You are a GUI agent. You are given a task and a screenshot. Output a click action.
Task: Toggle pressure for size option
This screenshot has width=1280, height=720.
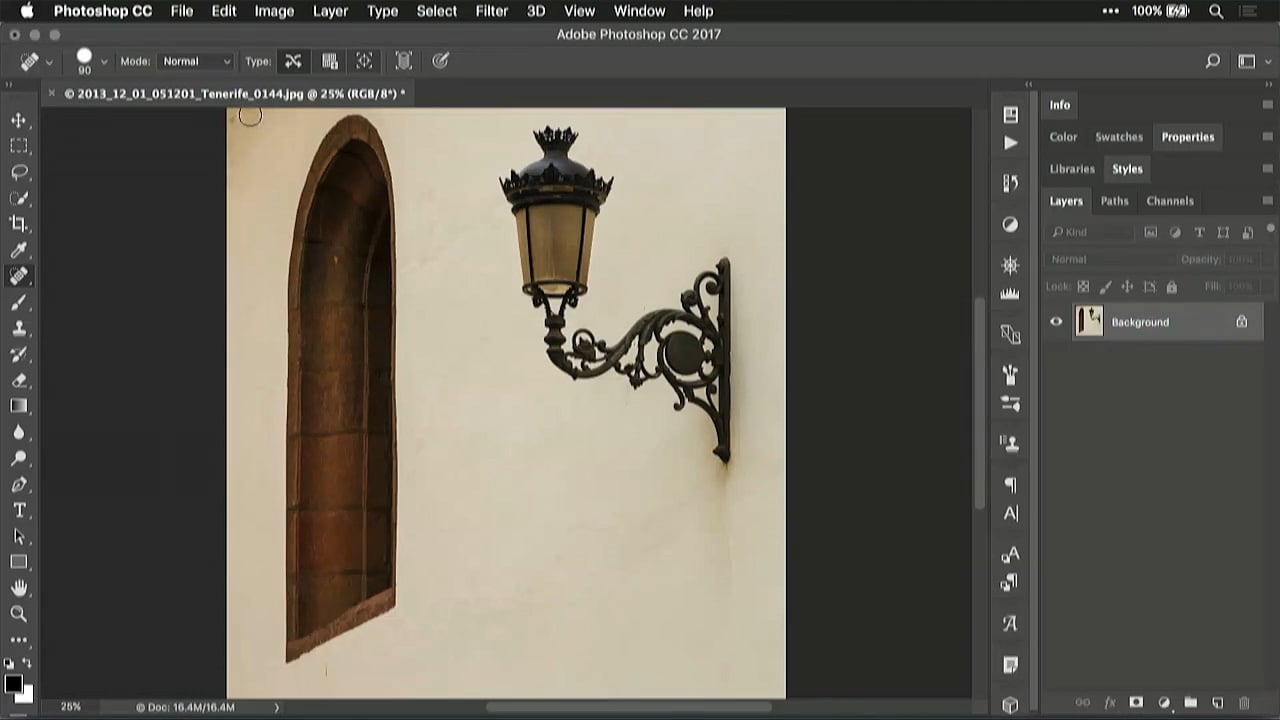(440, 61)
